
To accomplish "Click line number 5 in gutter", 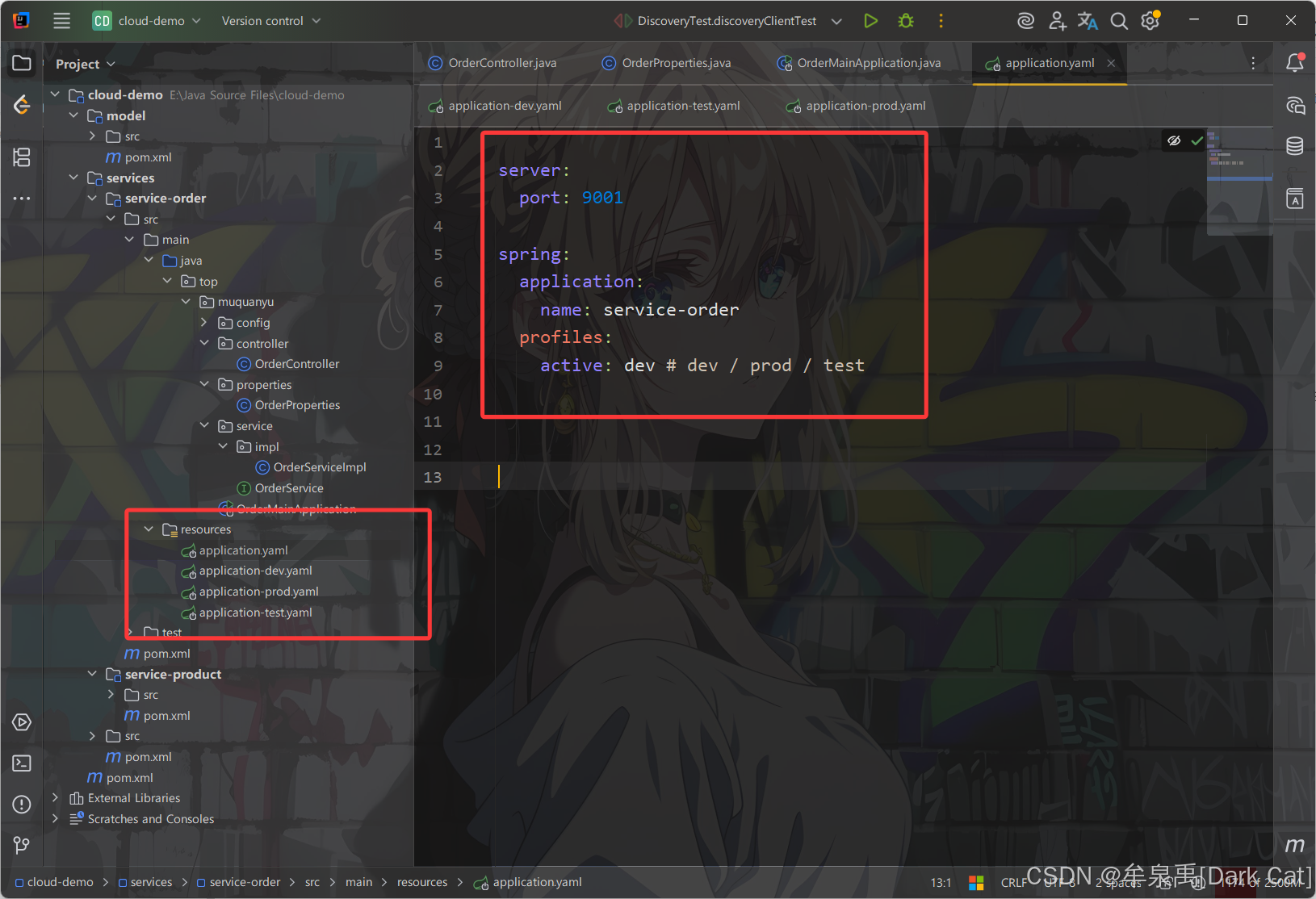I will pyautogui.click(x=438, y=254).
